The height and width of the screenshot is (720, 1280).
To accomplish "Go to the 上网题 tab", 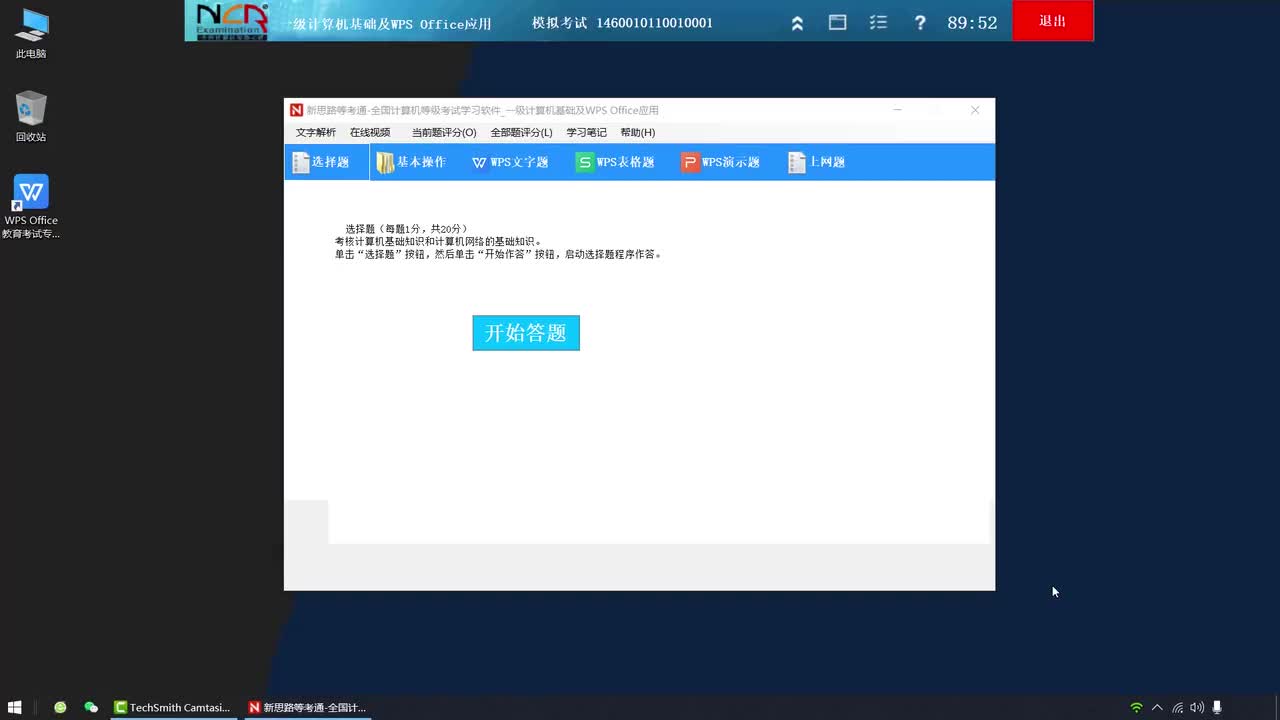I will point(817,162).
